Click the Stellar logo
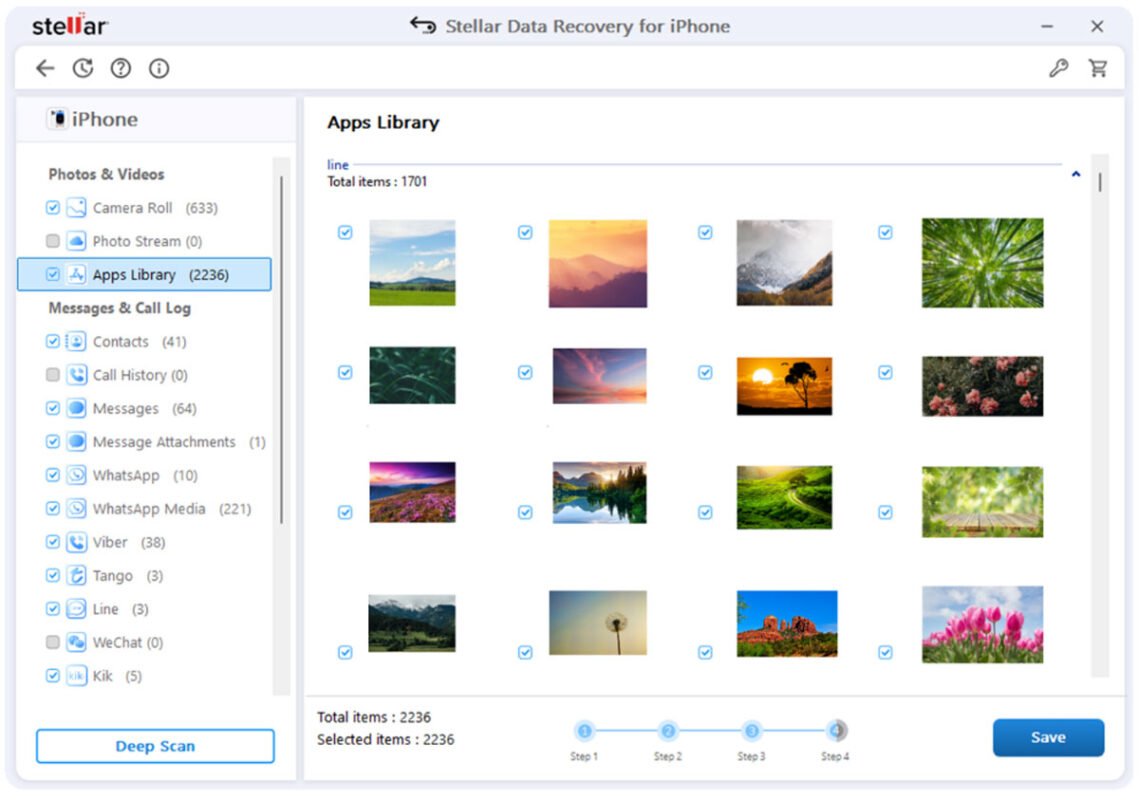The width and height of the screenshot is (1139, 800). 68,26
